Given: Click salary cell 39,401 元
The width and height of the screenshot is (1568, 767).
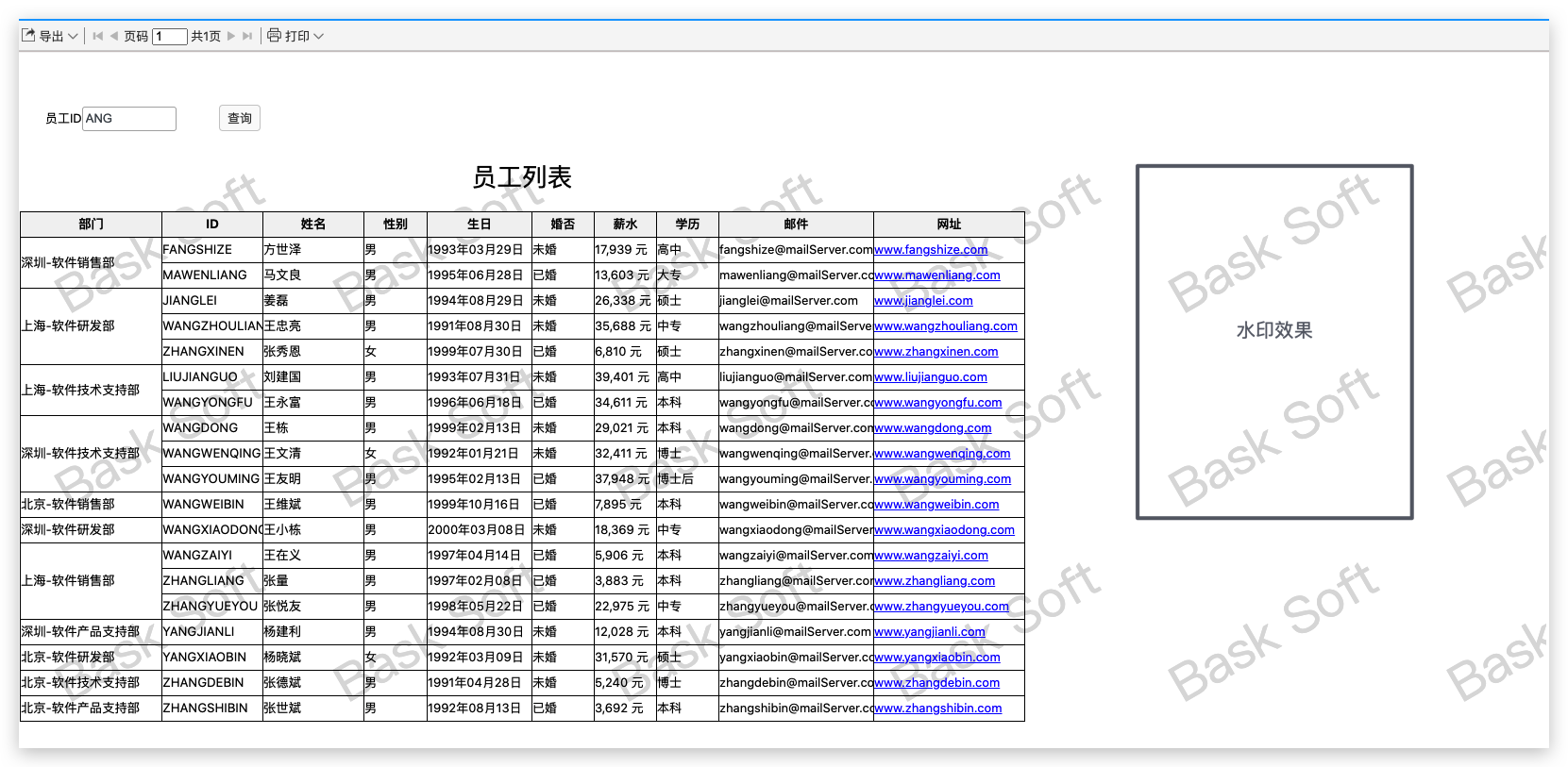Looking at the screenshot, I should pyautogui.click(x=625, y=377).
